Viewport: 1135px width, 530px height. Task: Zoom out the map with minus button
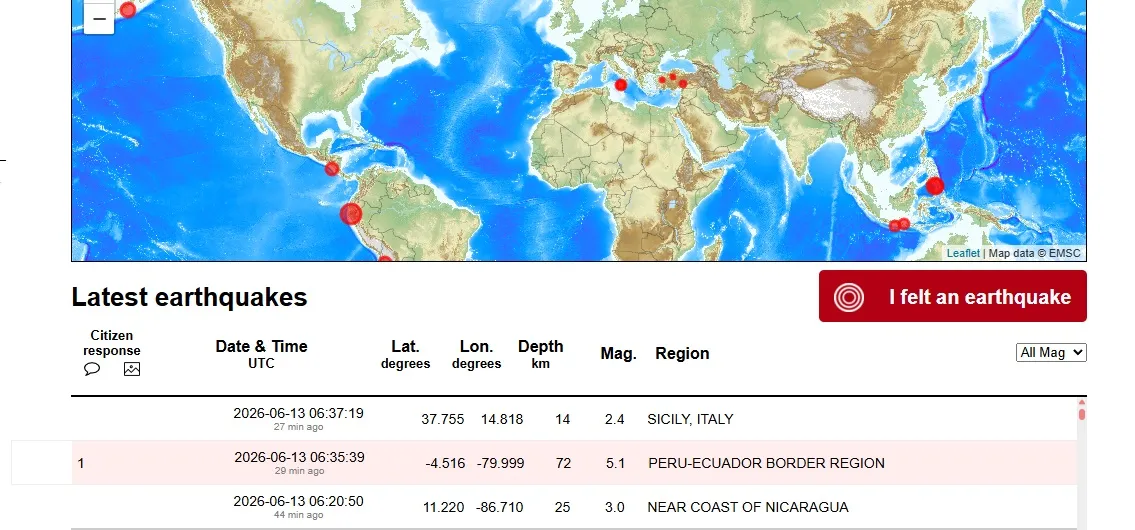click(99, 18)
